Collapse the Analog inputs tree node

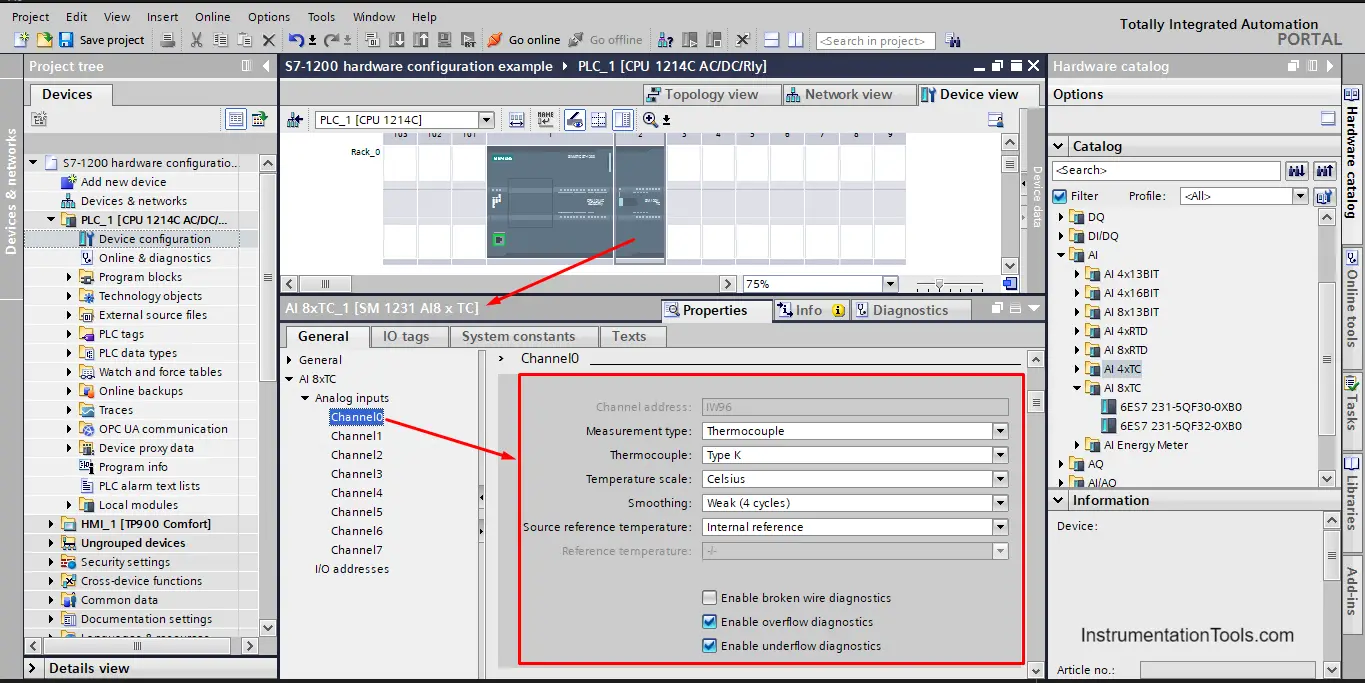click(305, 398)
